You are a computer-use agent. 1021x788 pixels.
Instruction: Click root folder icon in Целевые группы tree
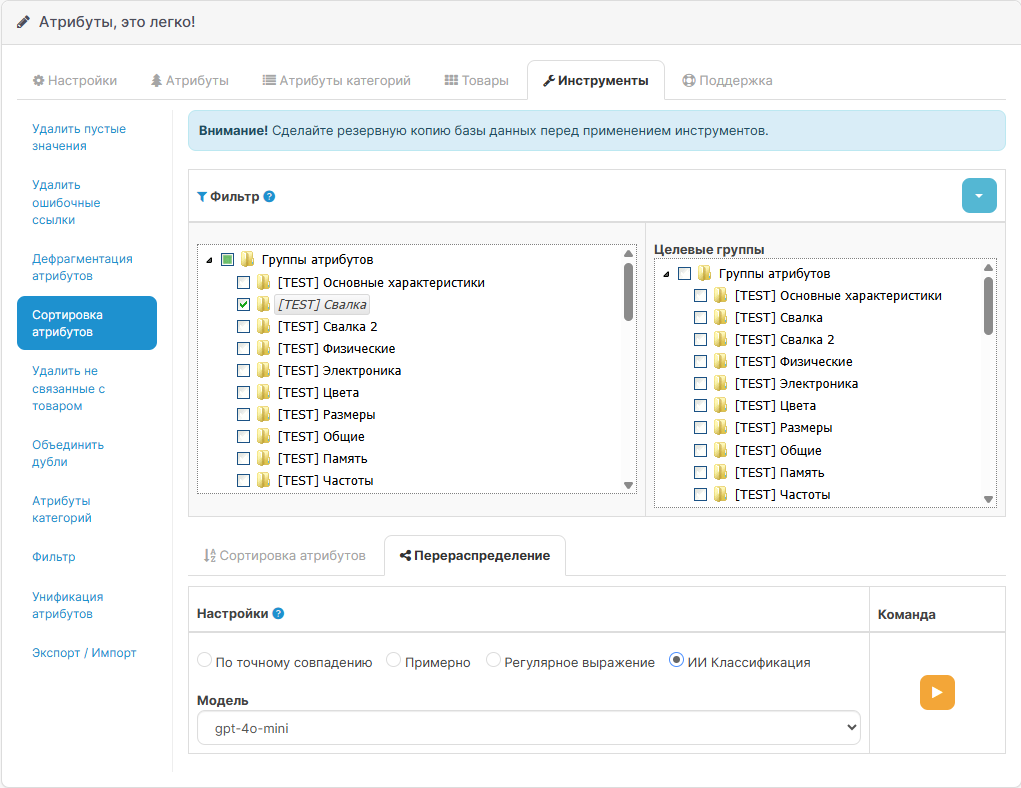click(704, 274)
